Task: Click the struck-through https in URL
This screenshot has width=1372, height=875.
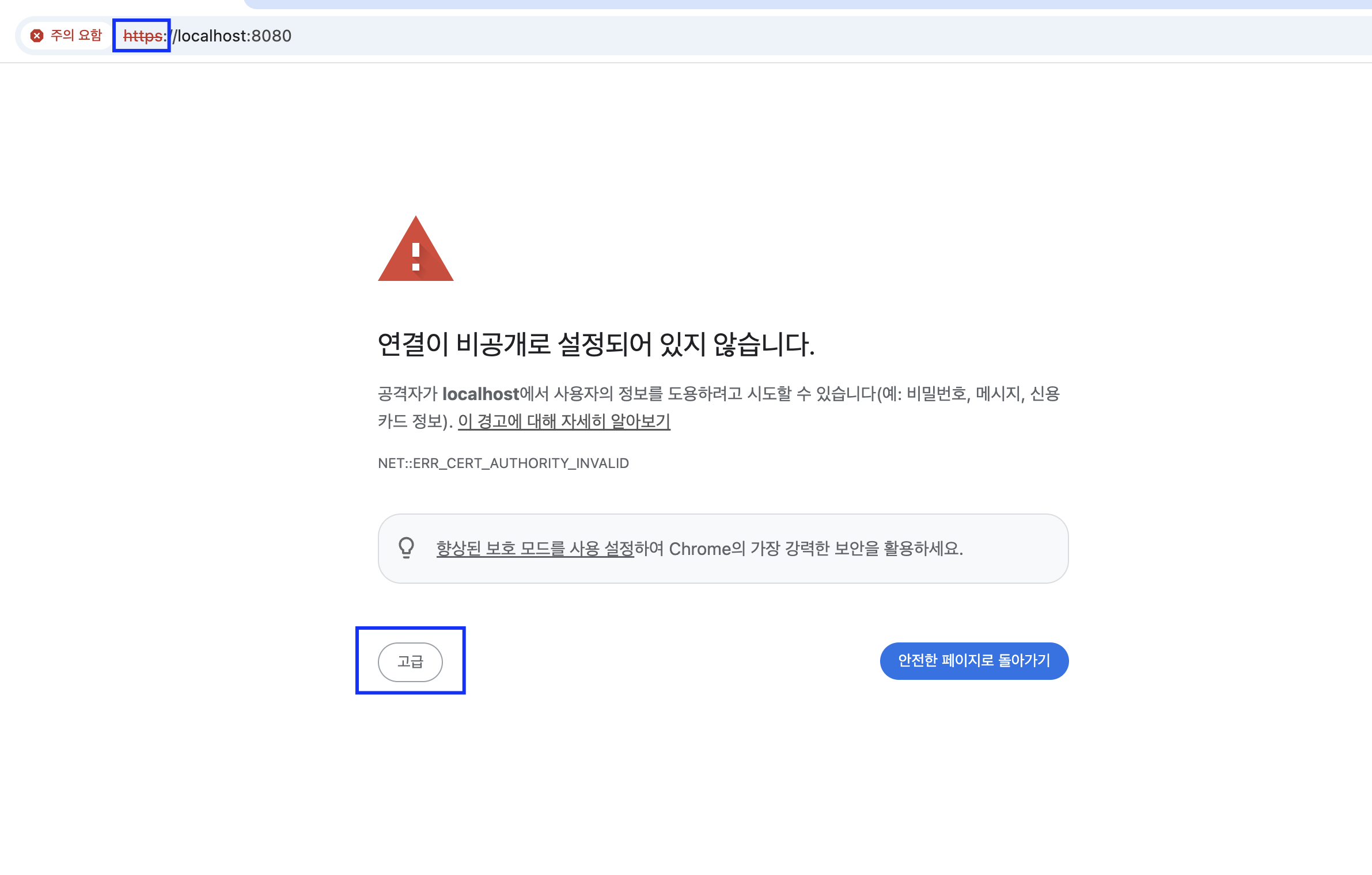Action: tap(143, 36)
